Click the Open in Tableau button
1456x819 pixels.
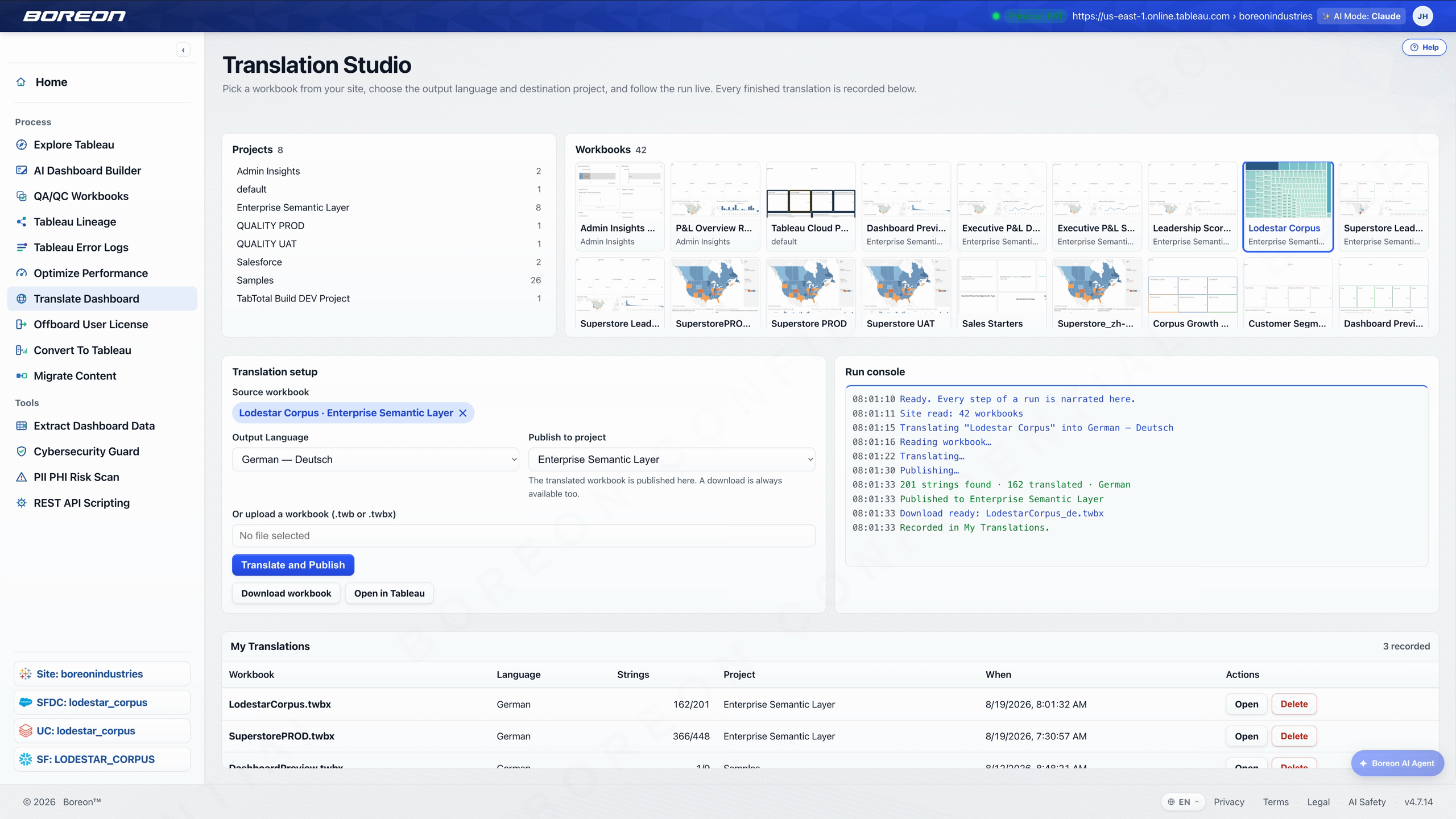click(x=389, y=593)
